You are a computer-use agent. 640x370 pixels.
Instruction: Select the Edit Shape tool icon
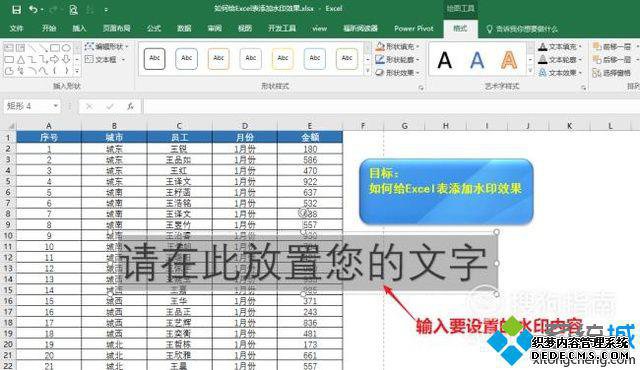point(89,47)
